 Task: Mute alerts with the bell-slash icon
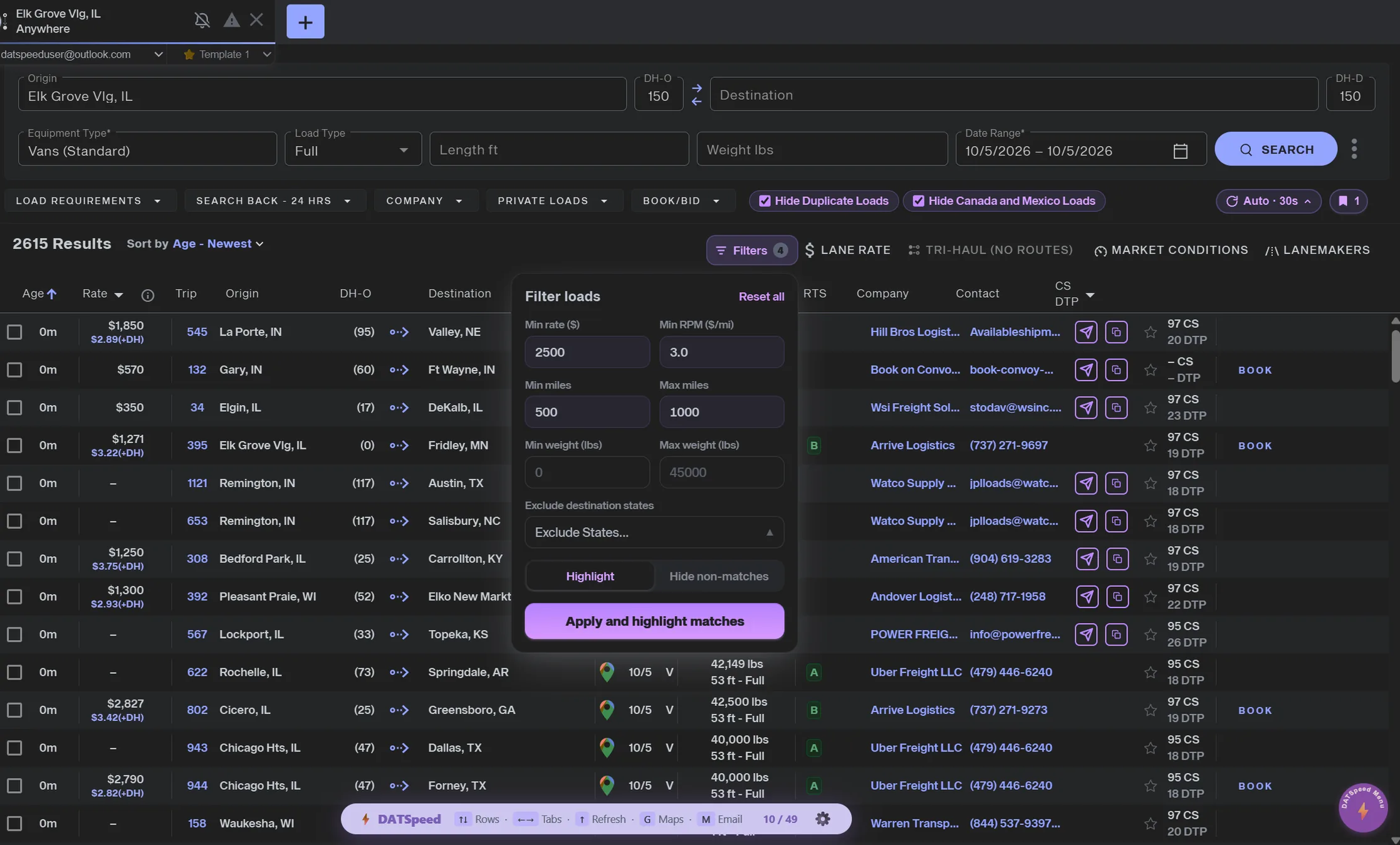202,21
